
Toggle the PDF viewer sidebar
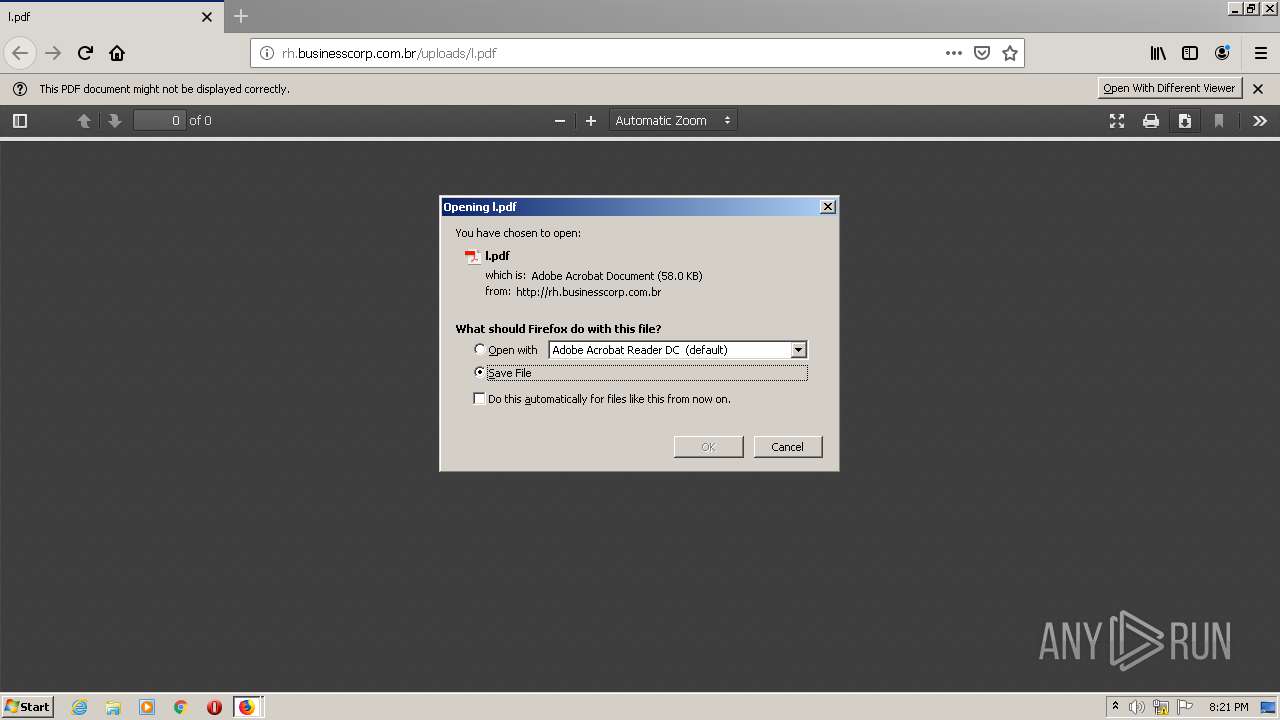click(x=20, y=121)
